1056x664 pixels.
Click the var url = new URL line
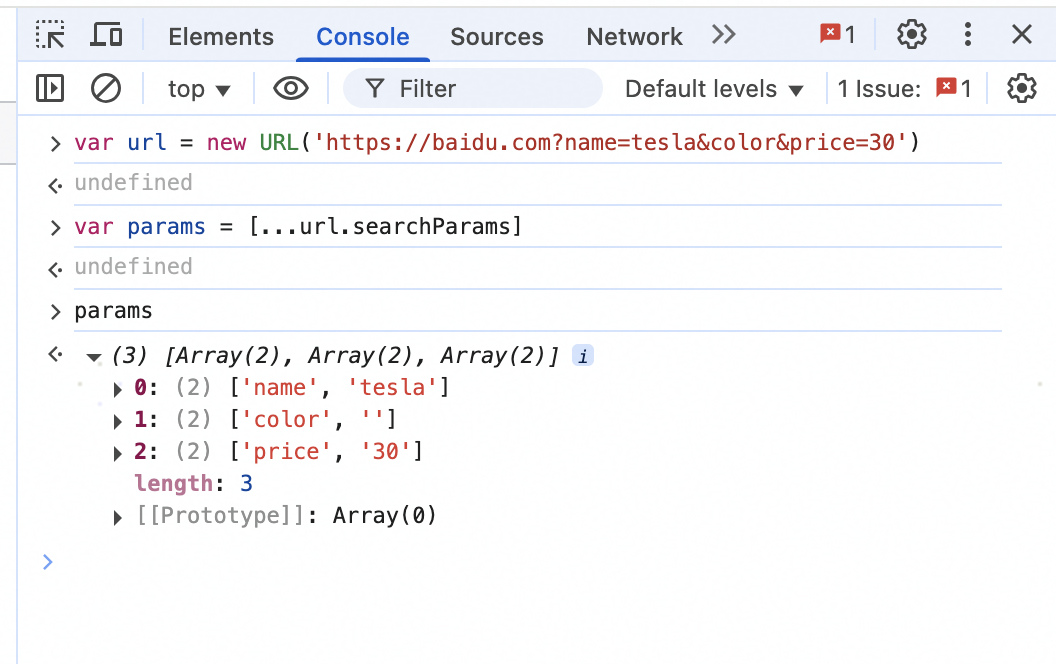click(x=497, y=142)
